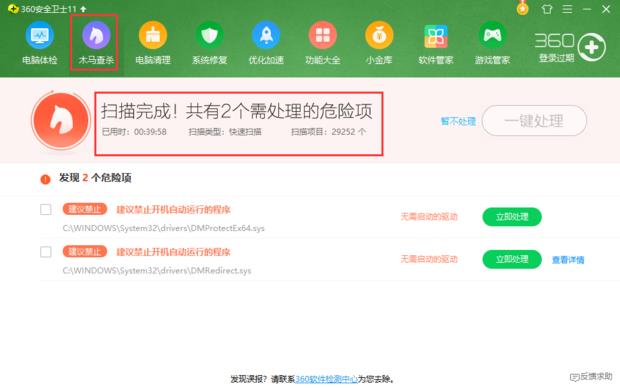Click 立即处理 for DMProtectEx64.sys

click(x=512, y=217)
